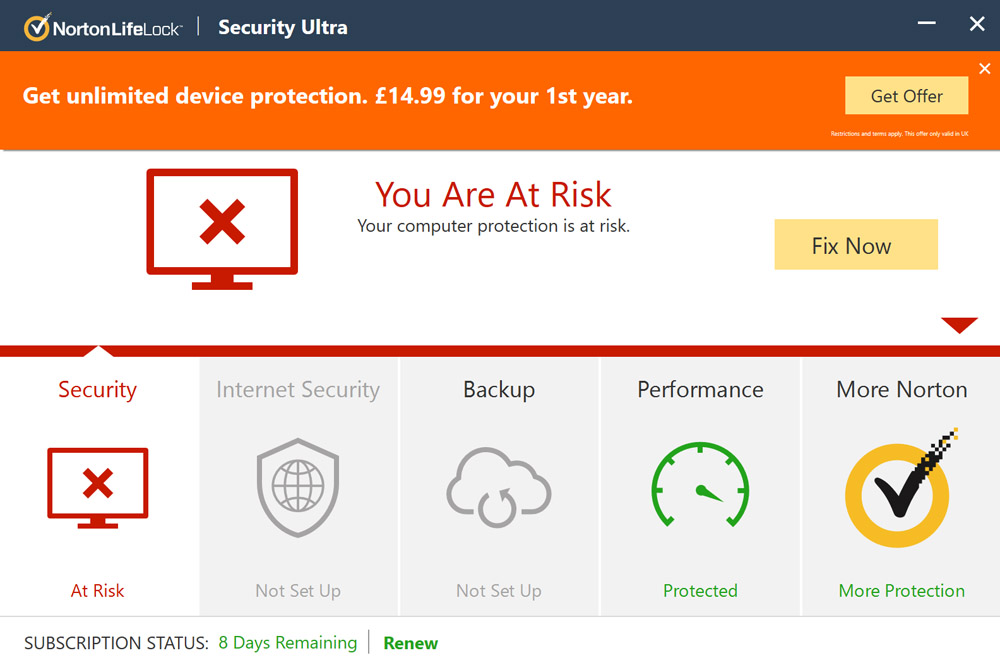Select the Security tab label
The width and height of the screenshot is (1000, 665).
(x=98, y=390)
